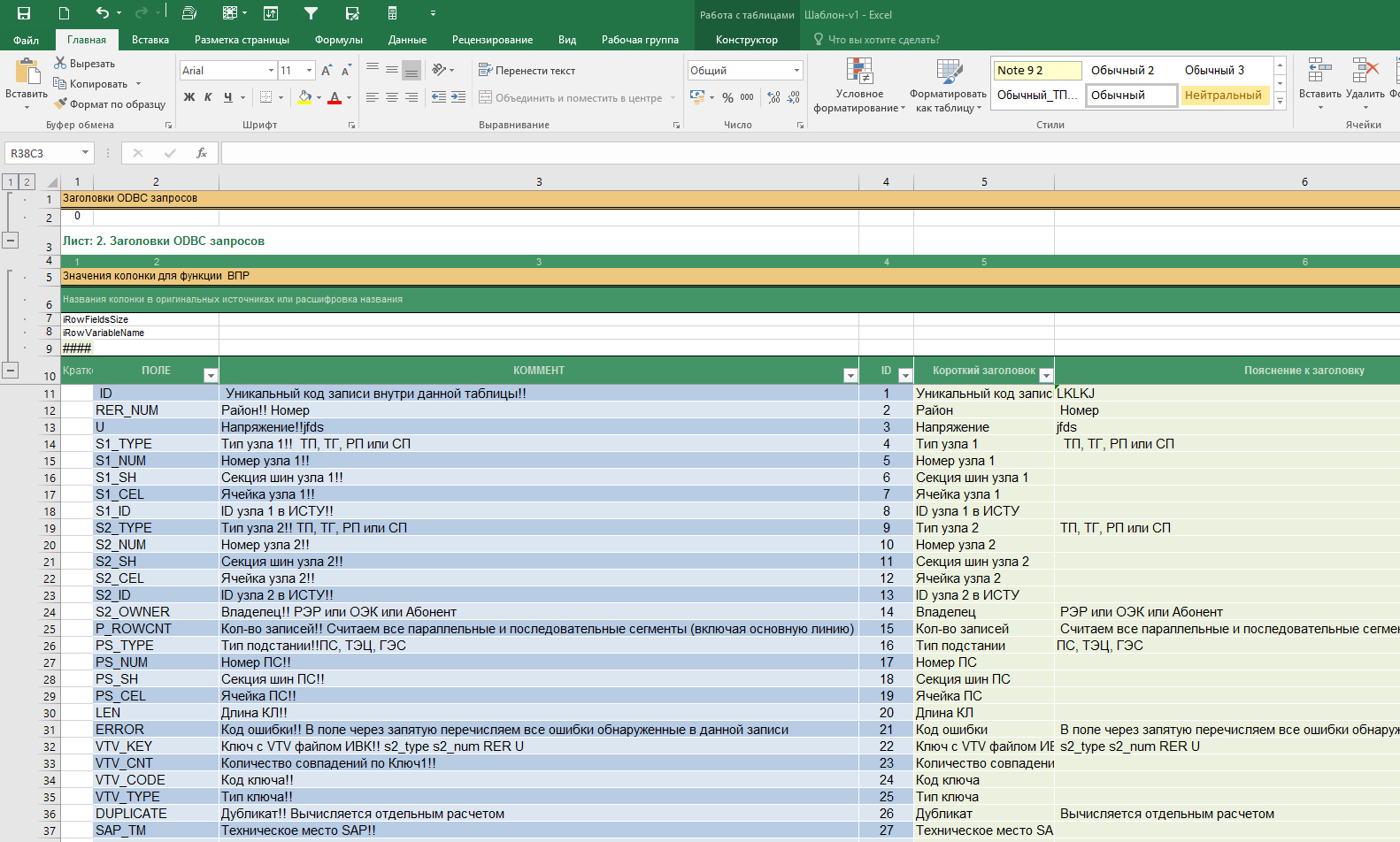Align text to middle of cell
Image resolution: width=1400 pixels, height=842 pixels.
[392, 70]
